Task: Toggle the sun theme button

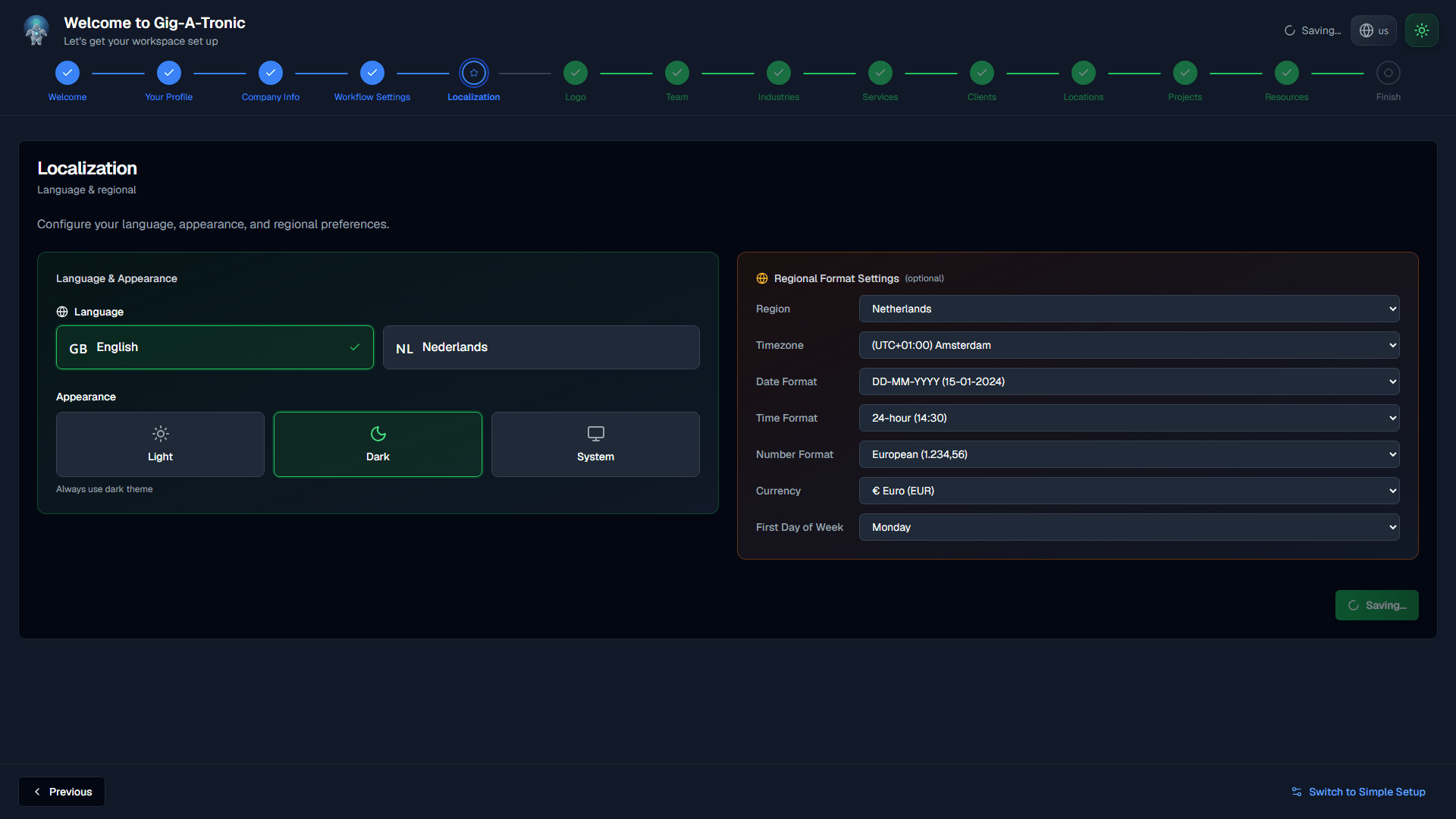Action: [1421, 30]
